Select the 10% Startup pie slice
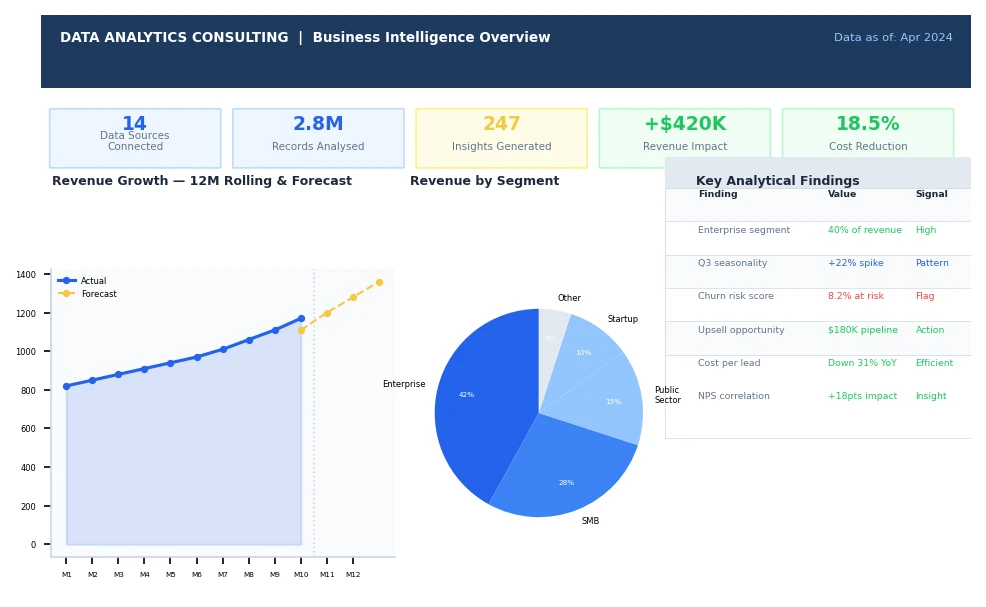The width and height of the screenshot is (986, 607). pos(582,355)
